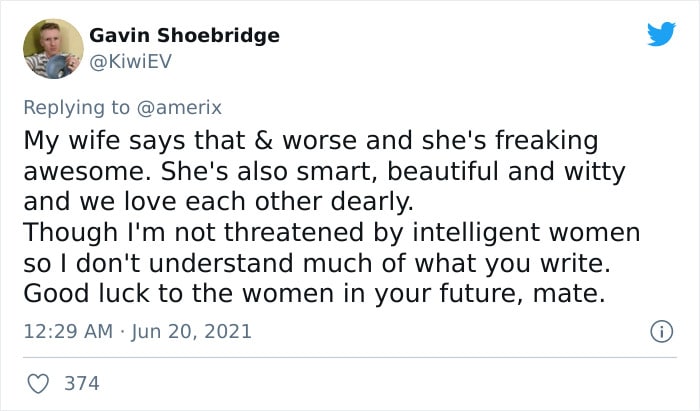Open the tweet info circle icon
This screenshot has width=700, height=411.
(x=661, y=332)
